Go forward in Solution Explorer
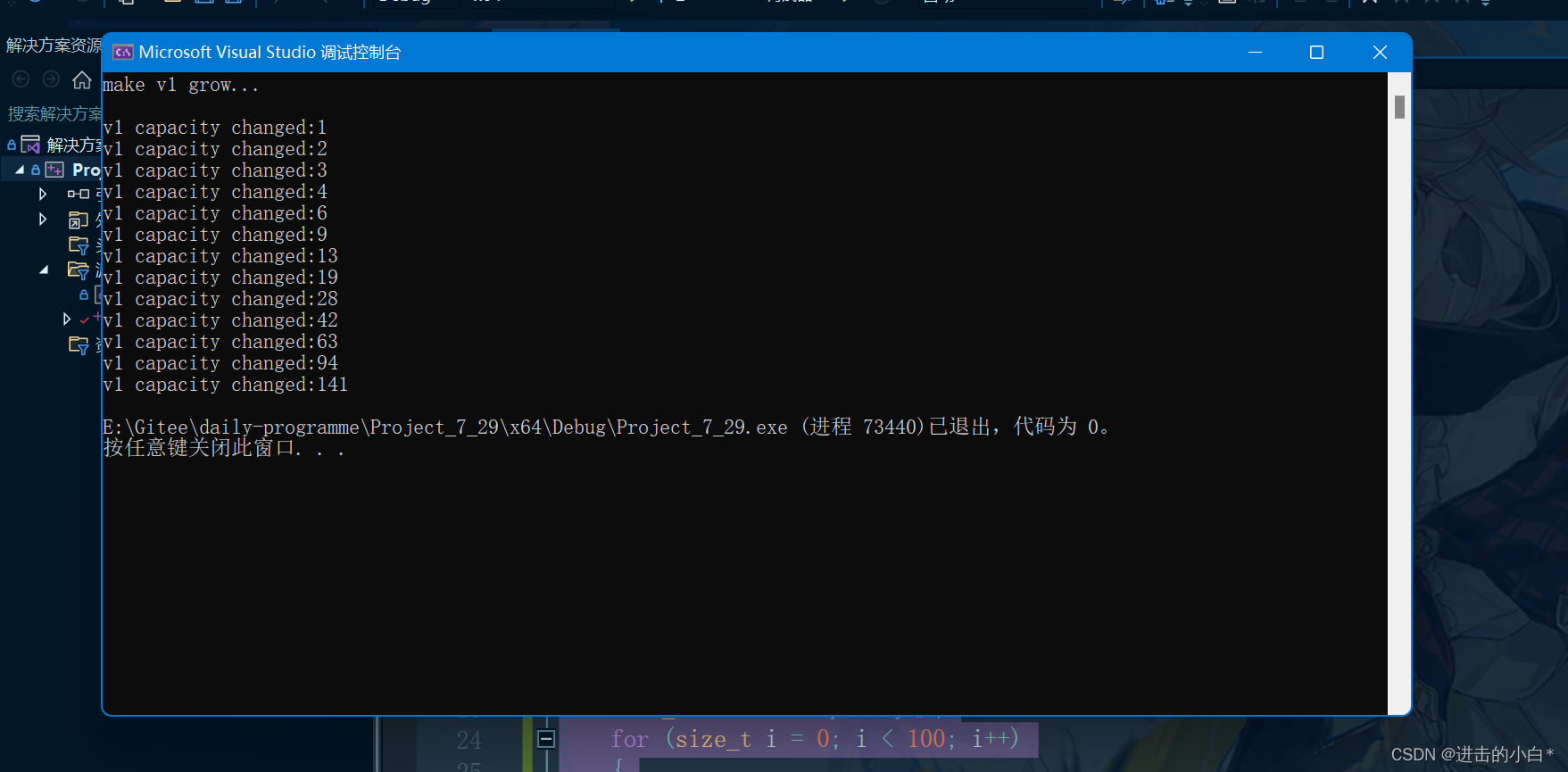This screenshot has width=1568, height=772. click(x=52, y=80)
